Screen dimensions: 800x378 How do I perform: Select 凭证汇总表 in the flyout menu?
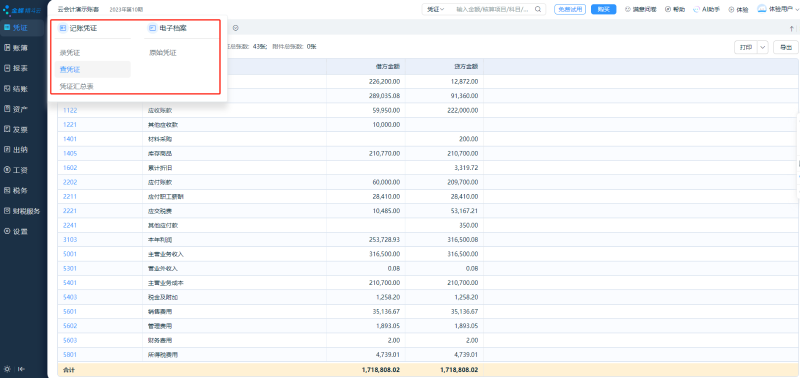point(77,87)
